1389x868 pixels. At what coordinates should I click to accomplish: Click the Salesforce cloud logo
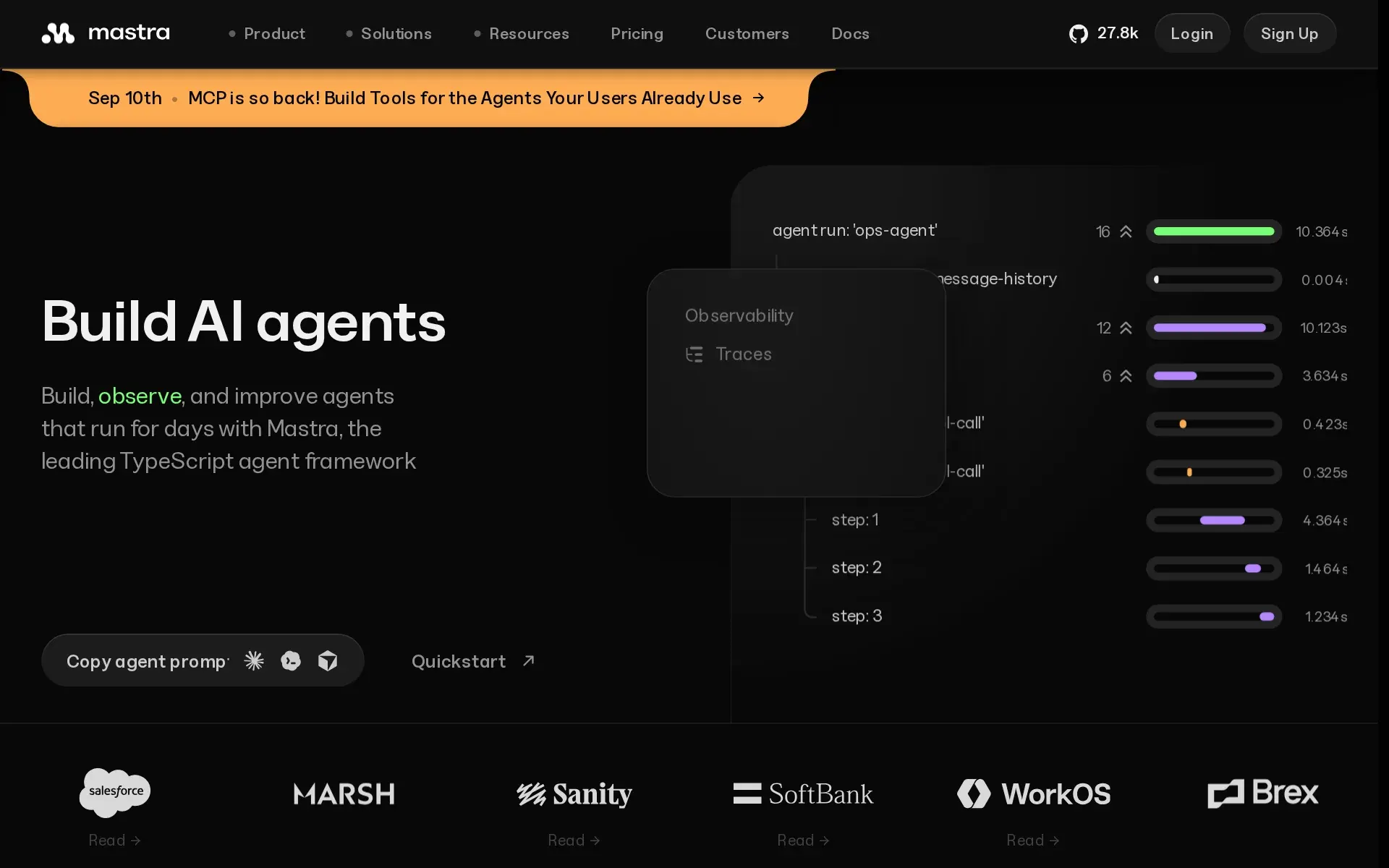(115, 793)
